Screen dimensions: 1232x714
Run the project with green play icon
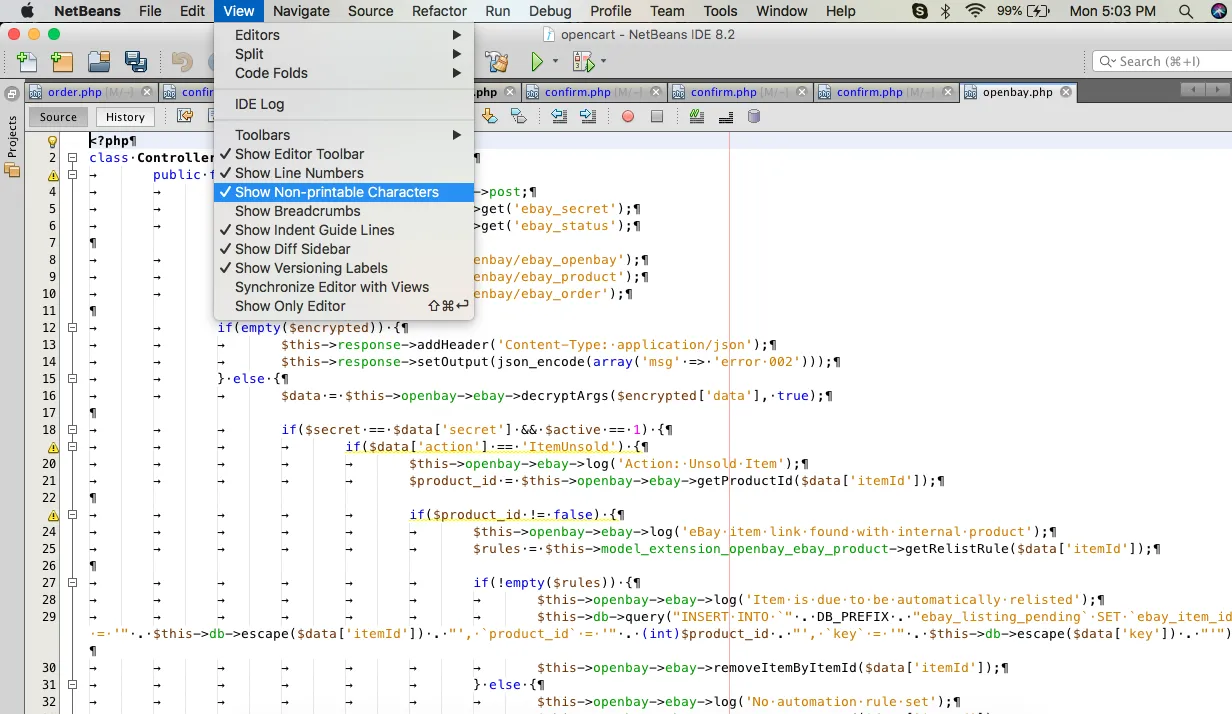coord(537,62)
